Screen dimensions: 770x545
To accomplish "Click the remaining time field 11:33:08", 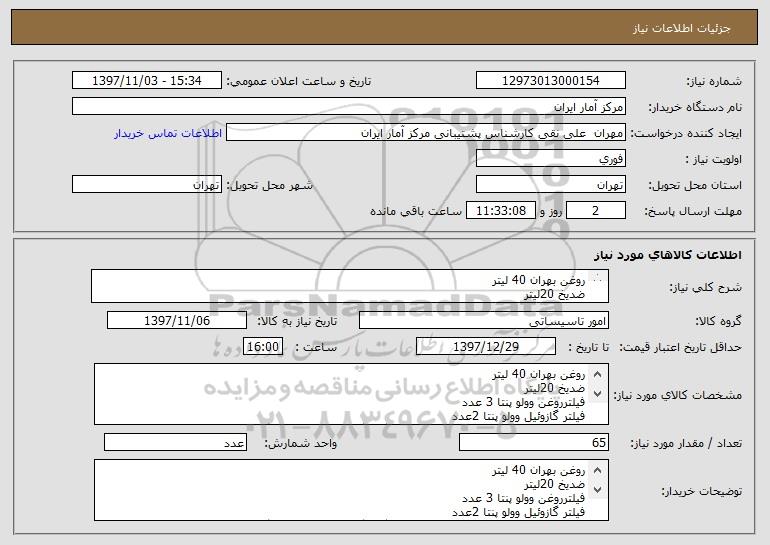I will point(500,211).
